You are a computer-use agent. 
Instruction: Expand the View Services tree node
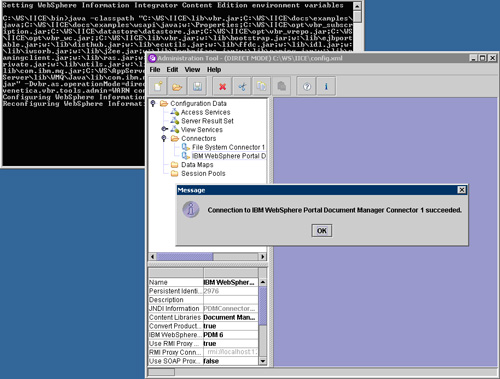164,129
